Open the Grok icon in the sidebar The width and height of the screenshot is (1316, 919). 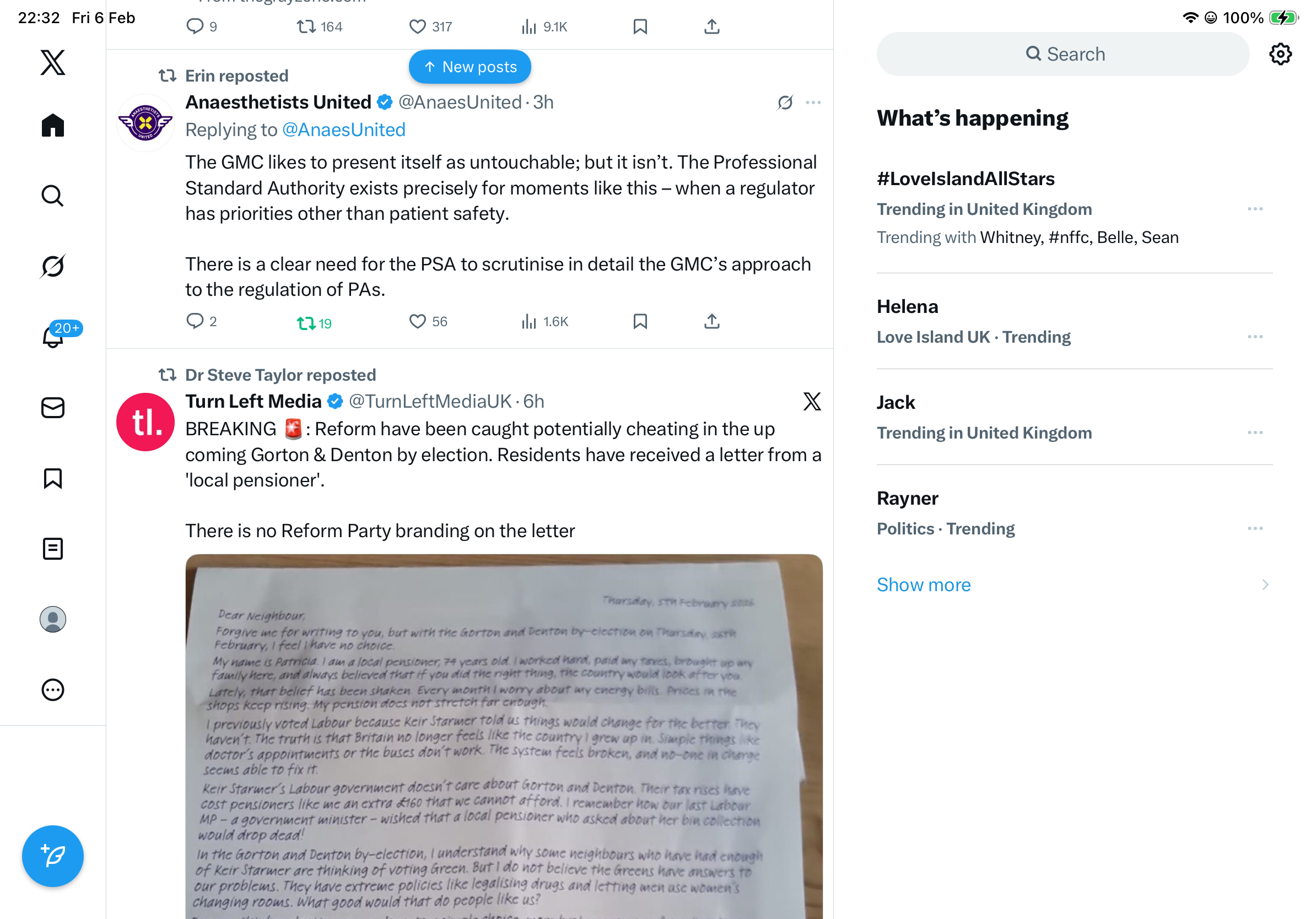coord(53,266)
